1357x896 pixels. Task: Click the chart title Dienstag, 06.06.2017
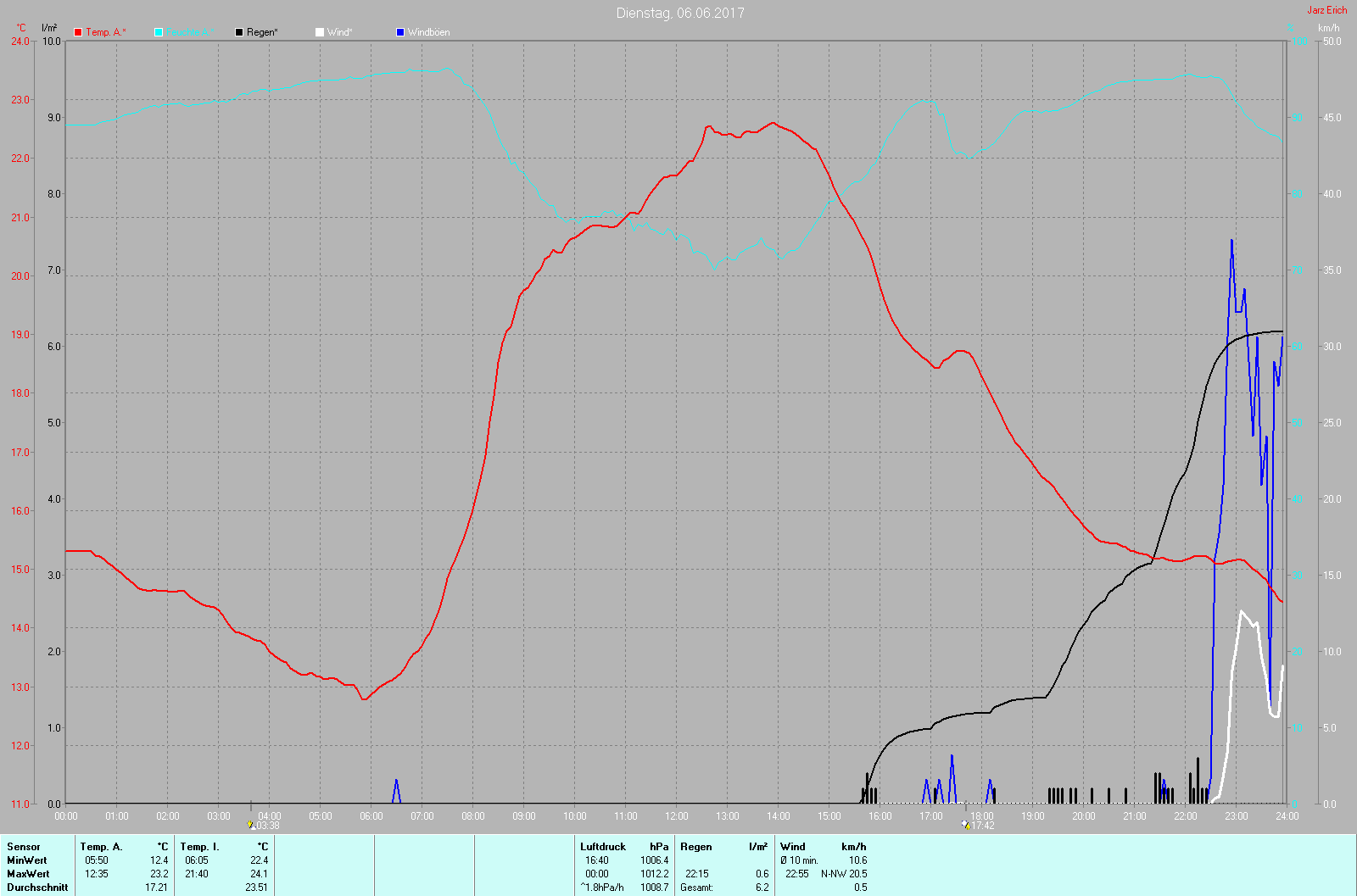click(x=680, y=13)
